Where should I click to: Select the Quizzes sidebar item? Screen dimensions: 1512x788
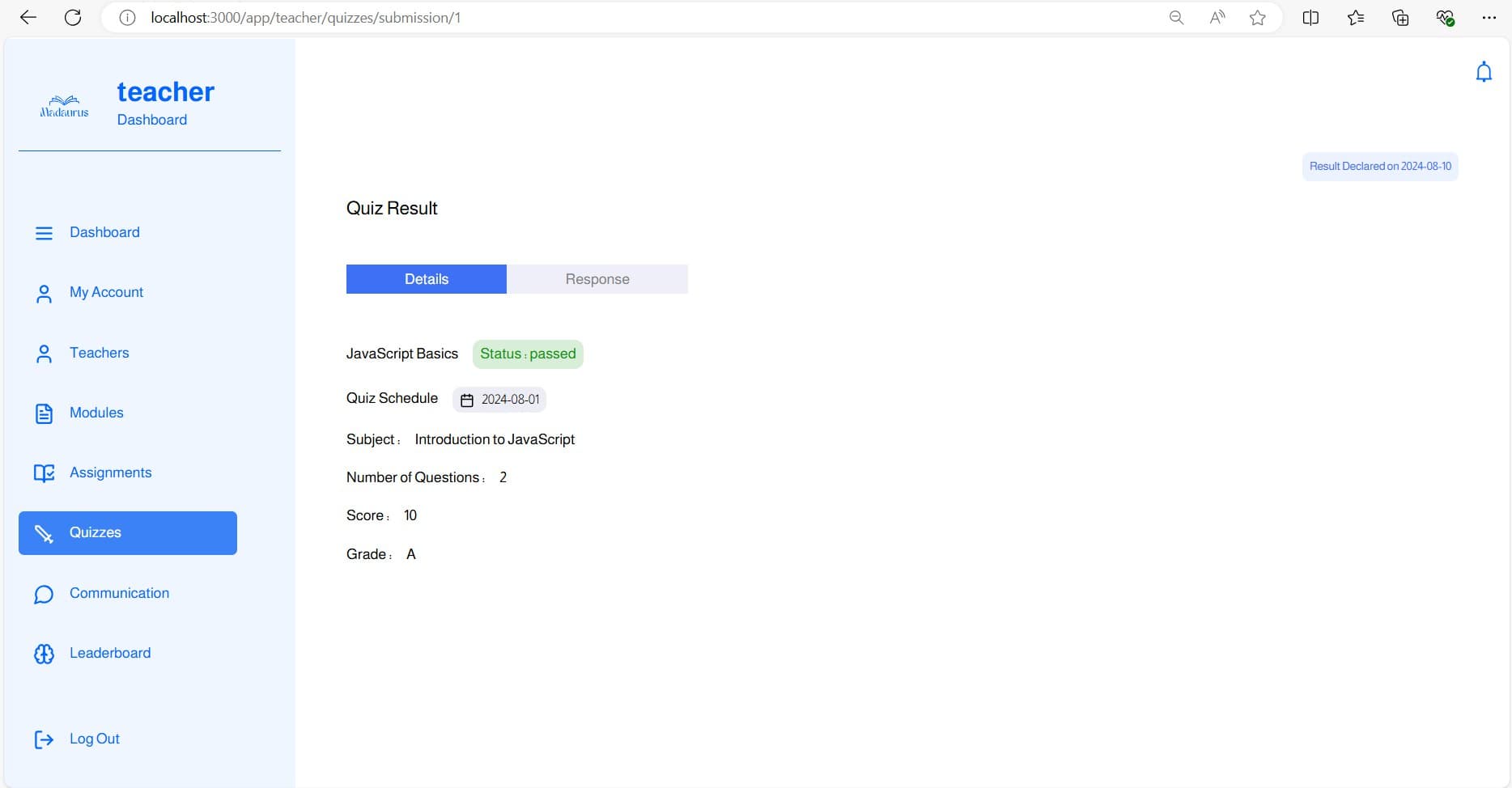128,532
